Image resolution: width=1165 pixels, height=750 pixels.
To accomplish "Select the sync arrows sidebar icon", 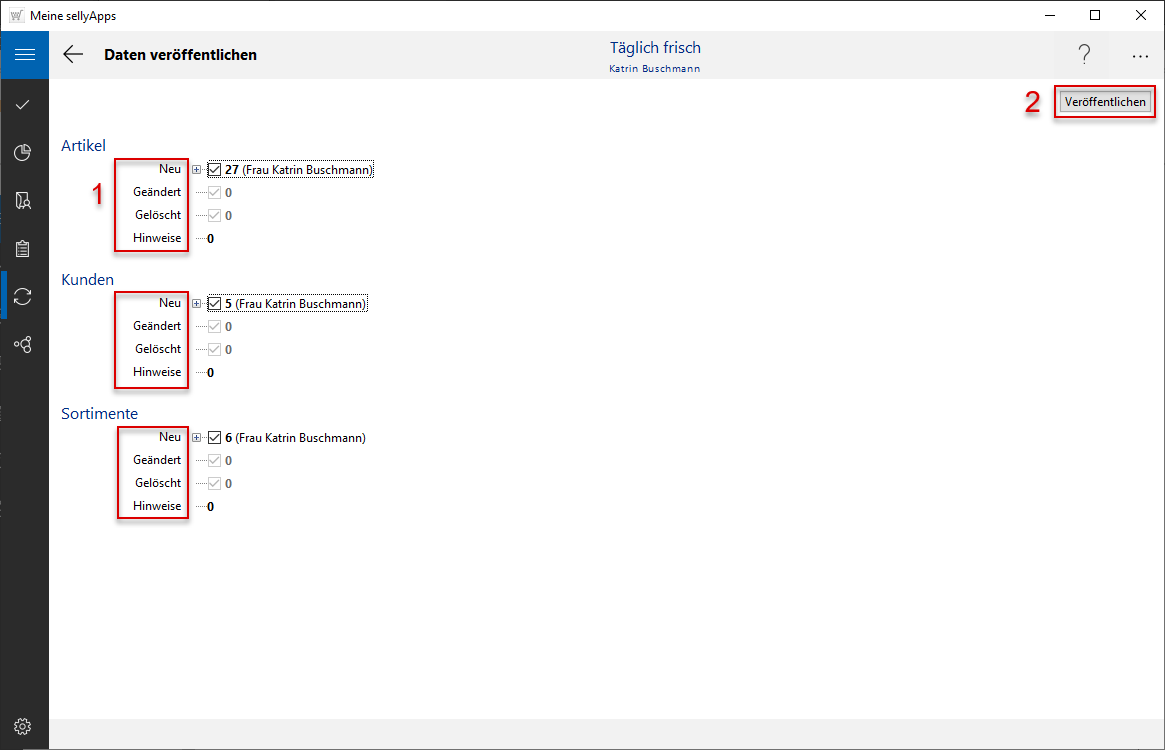I will tap(24, 296).
